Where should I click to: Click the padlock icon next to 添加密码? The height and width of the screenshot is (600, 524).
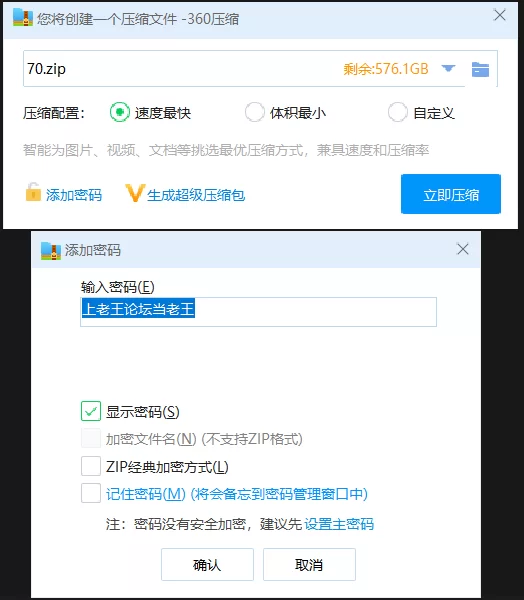(x=33, y=192)
